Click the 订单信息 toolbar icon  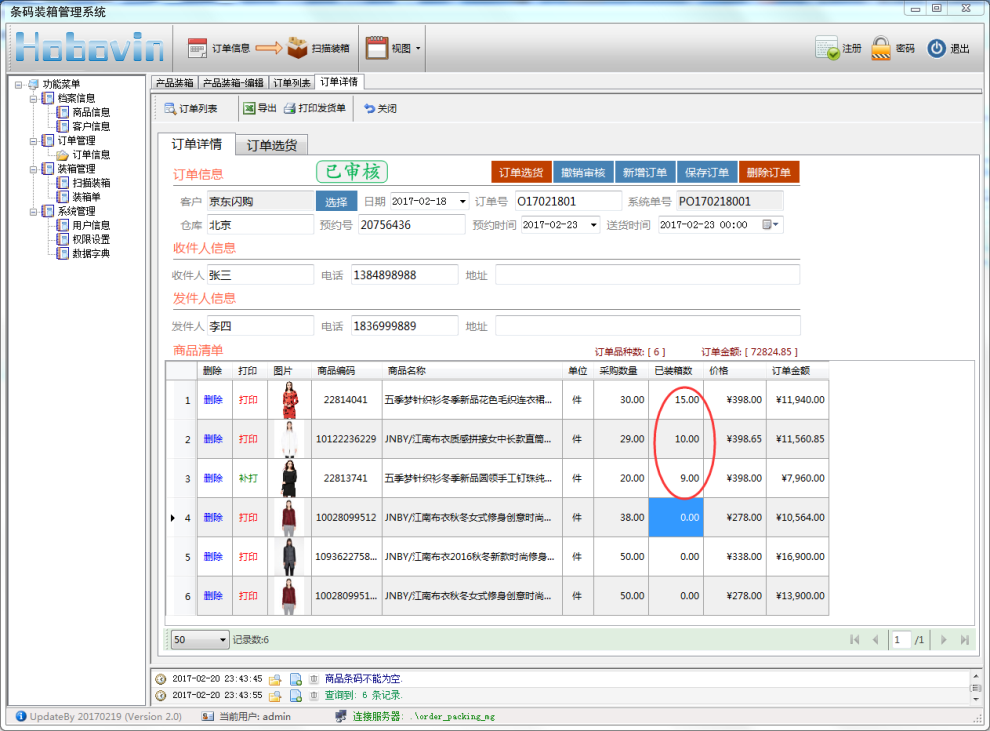coord(198,48)
